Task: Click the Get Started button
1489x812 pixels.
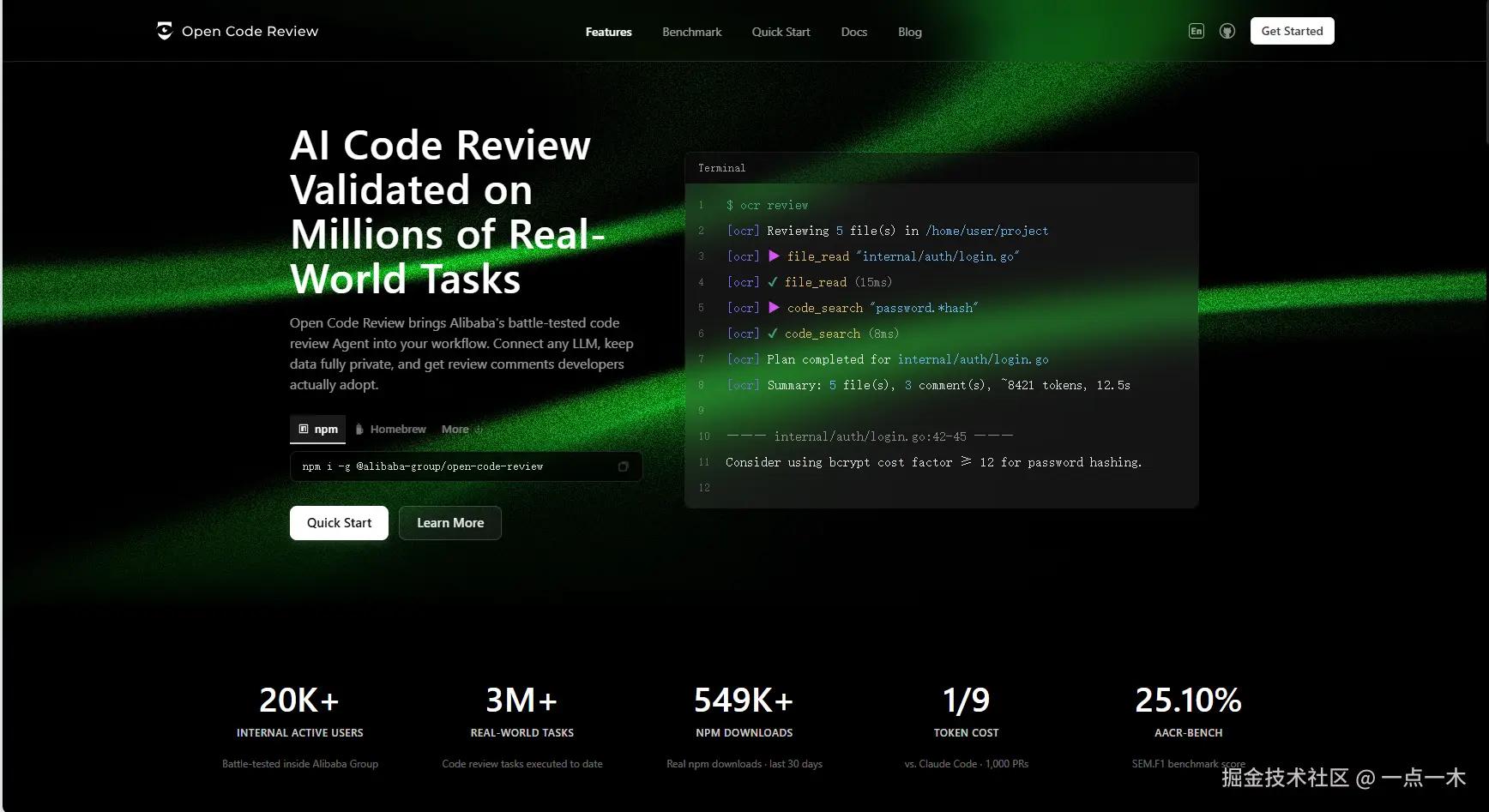Action: click(x=1293, y=31)
